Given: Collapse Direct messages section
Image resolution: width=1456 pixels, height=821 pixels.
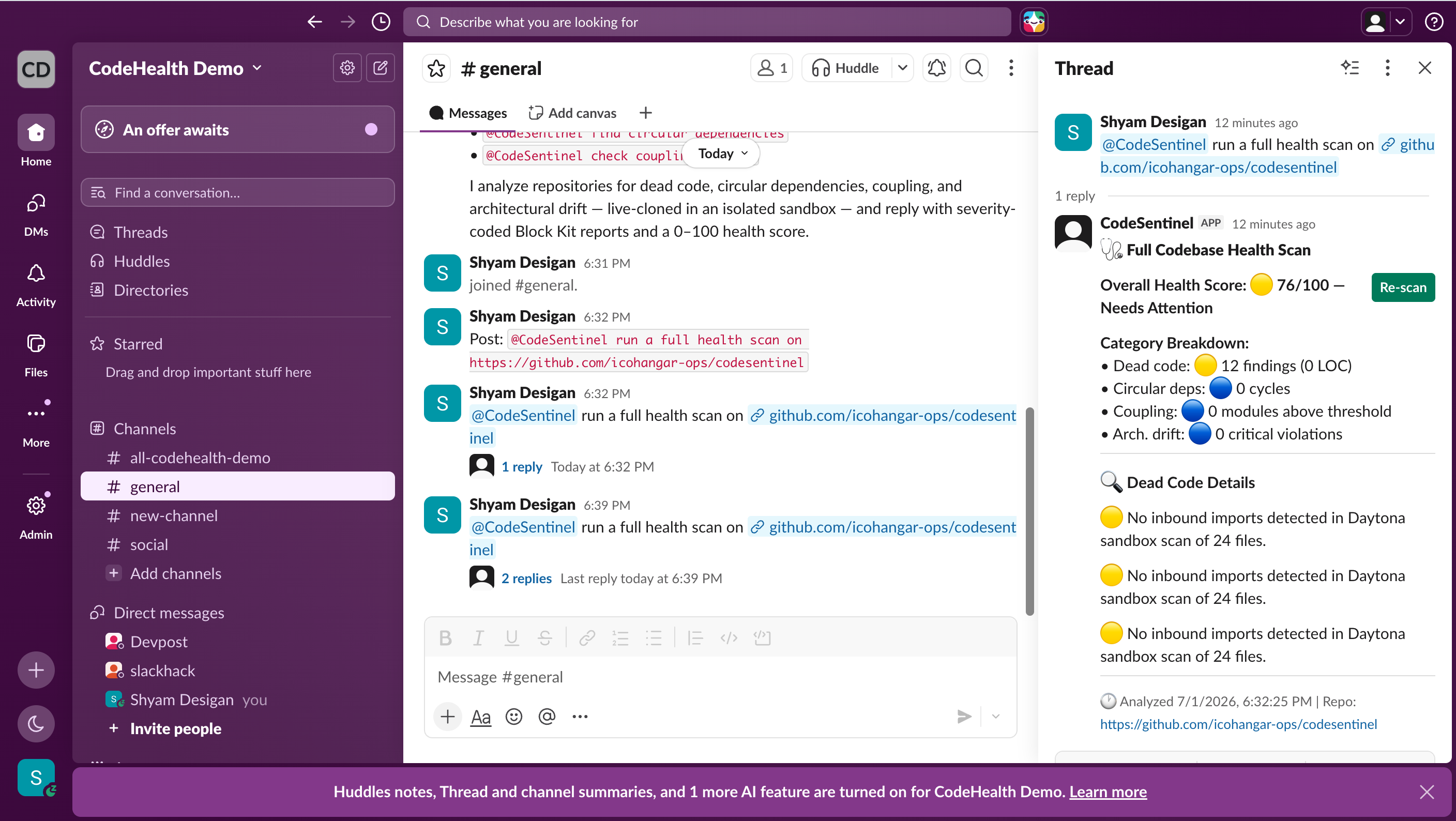Looking at the screenshot, I should point(169,613).
